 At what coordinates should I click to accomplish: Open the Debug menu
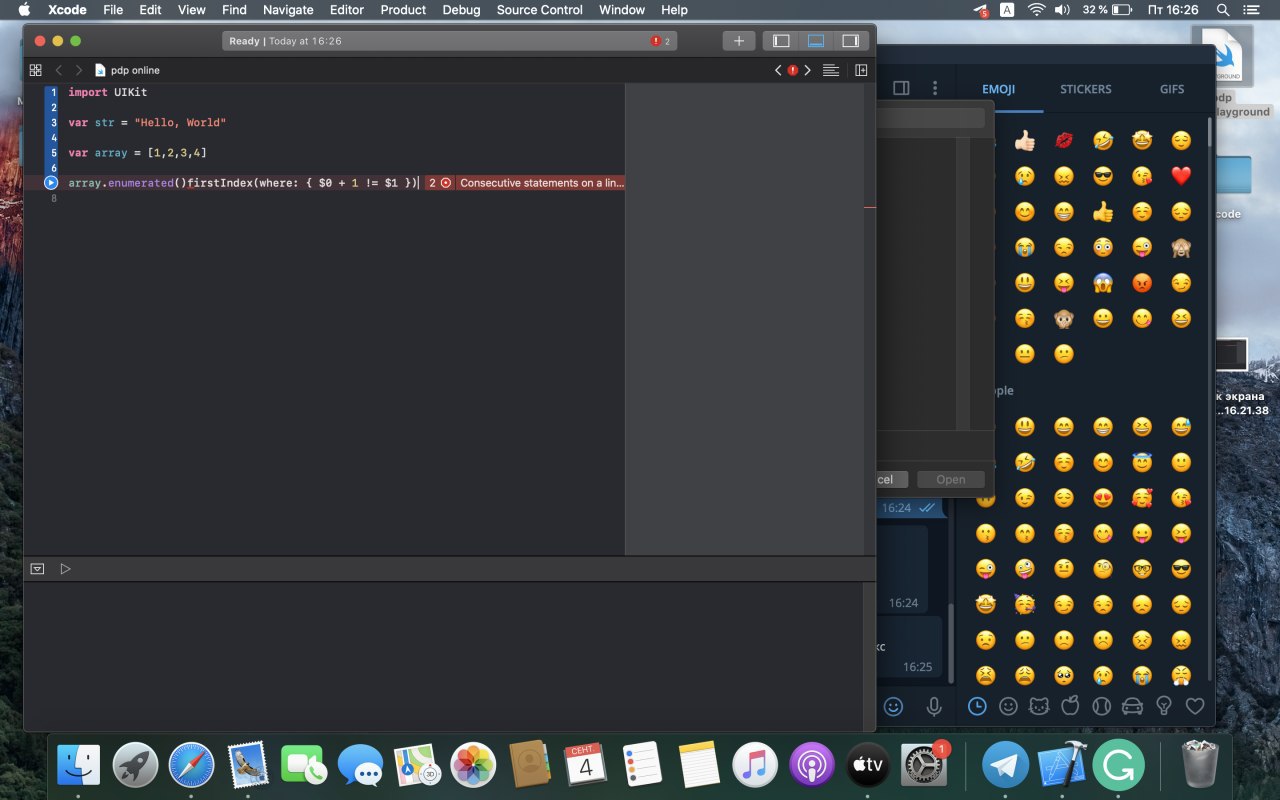click(x=461, y=10)
